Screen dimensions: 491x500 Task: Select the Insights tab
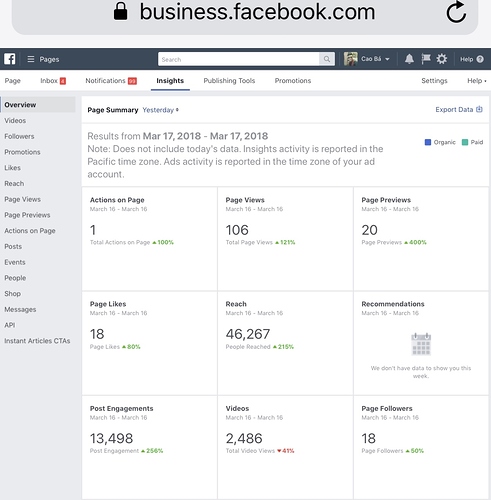pos(170,81)
